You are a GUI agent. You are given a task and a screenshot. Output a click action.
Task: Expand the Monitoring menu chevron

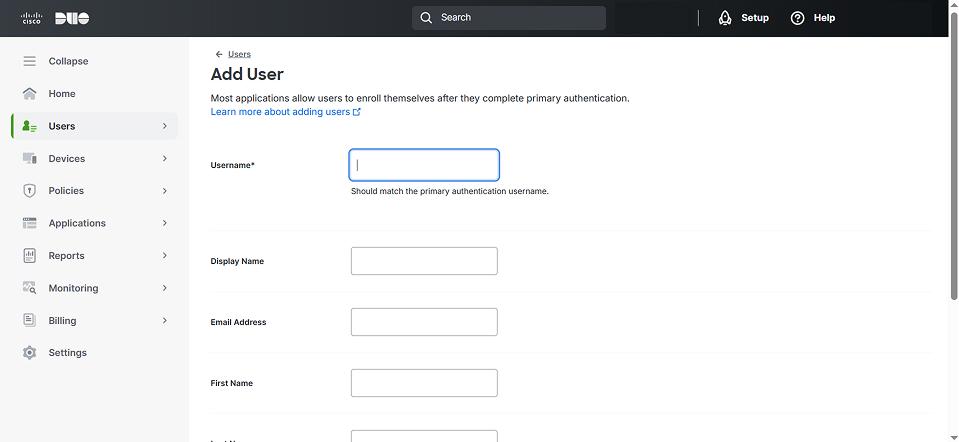[x=165, y=288]
